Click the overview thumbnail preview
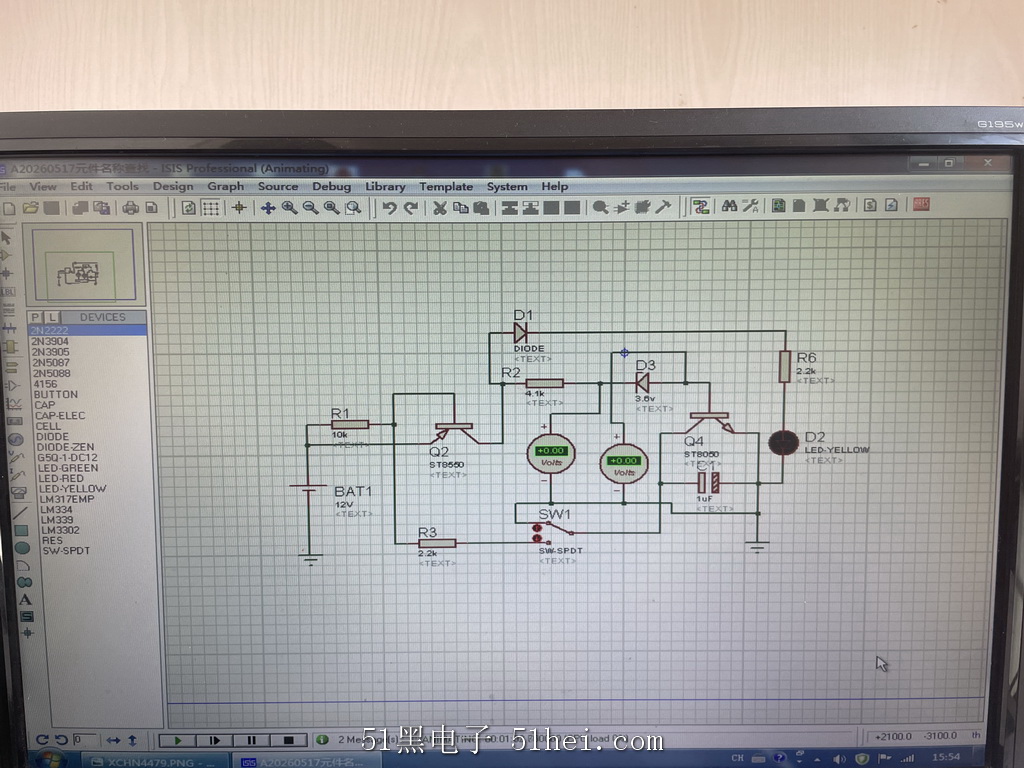 [x=83, y=264]
